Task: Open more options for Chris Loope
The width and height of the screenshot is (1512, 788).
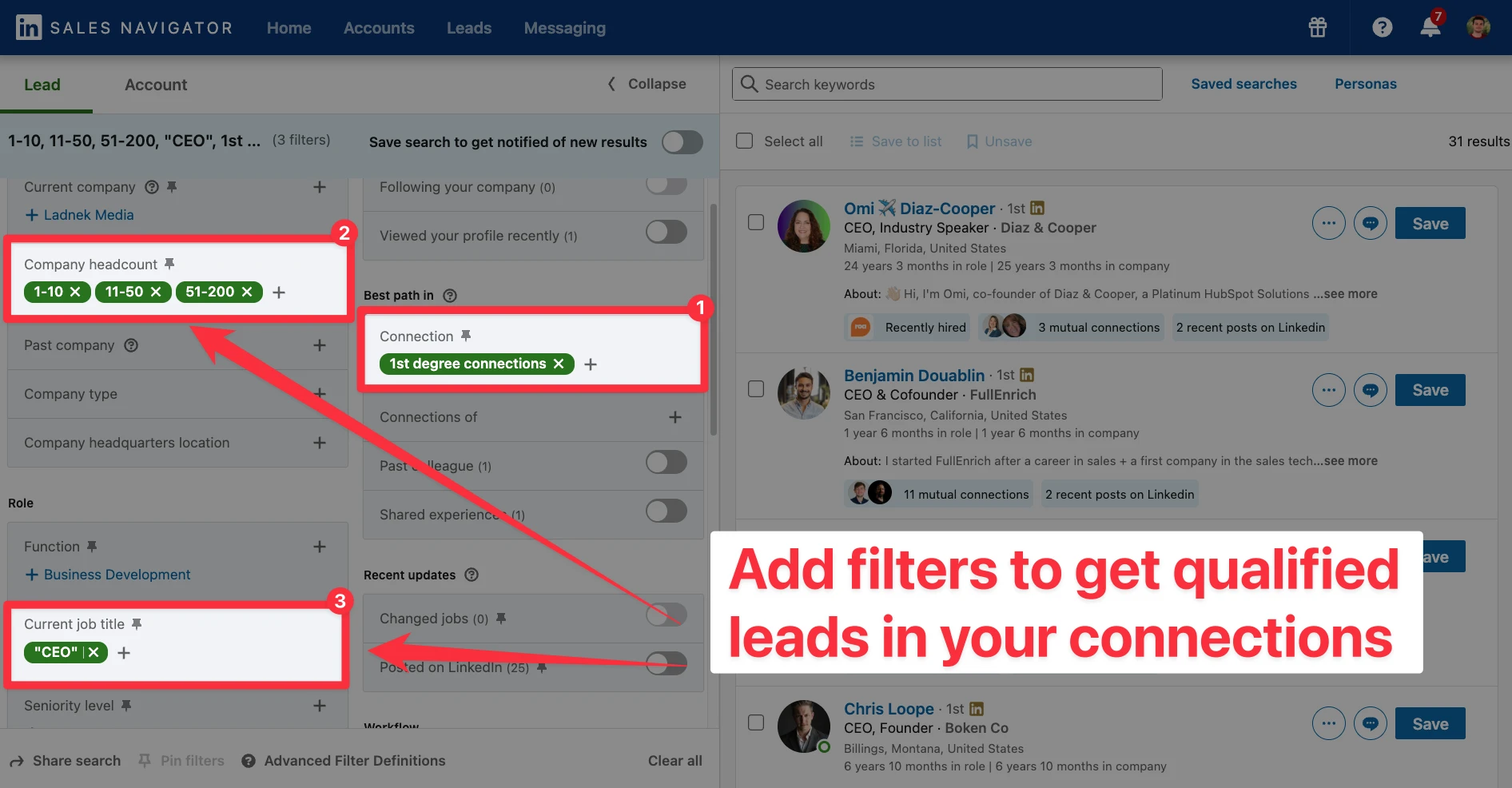Action: coord(1329,723)
